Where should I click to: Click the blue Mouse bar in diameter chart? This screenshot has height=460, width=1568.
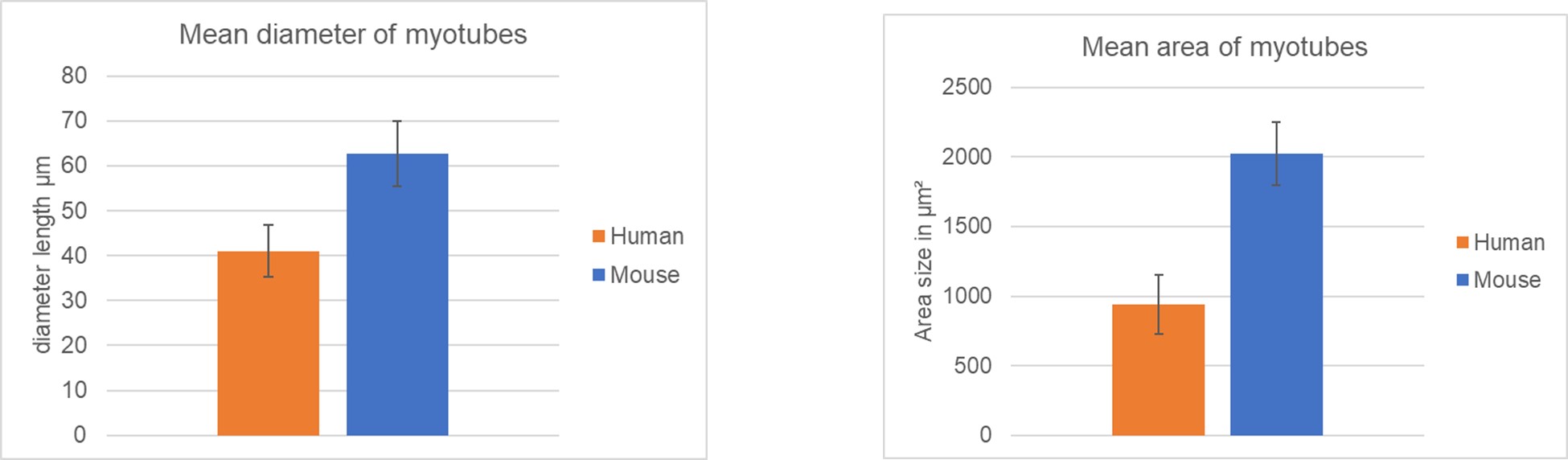tap(397, 306)
